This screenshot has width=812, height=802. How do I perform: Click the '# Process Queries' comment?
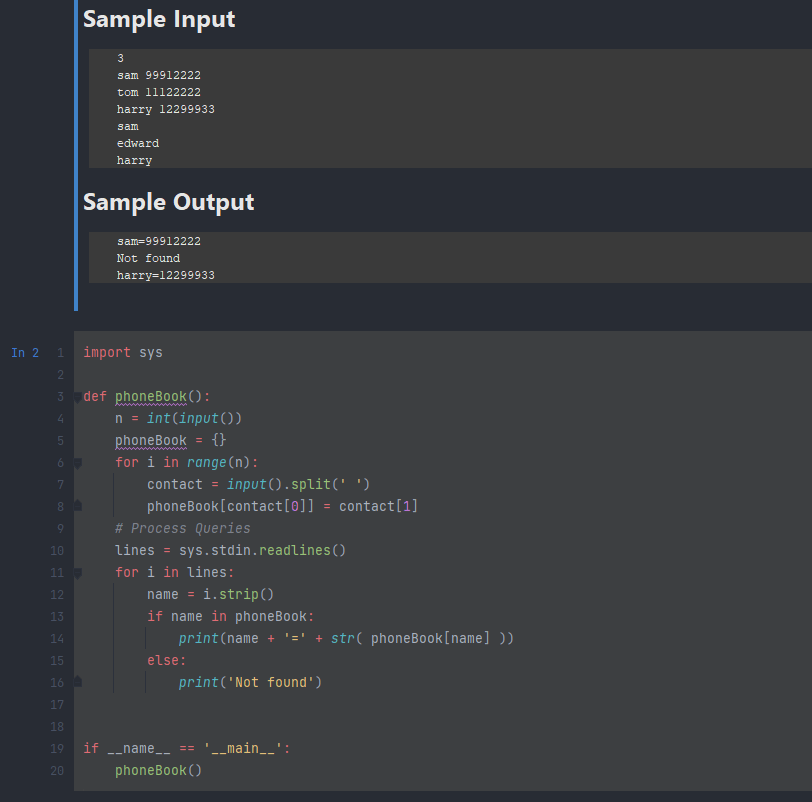183,529
